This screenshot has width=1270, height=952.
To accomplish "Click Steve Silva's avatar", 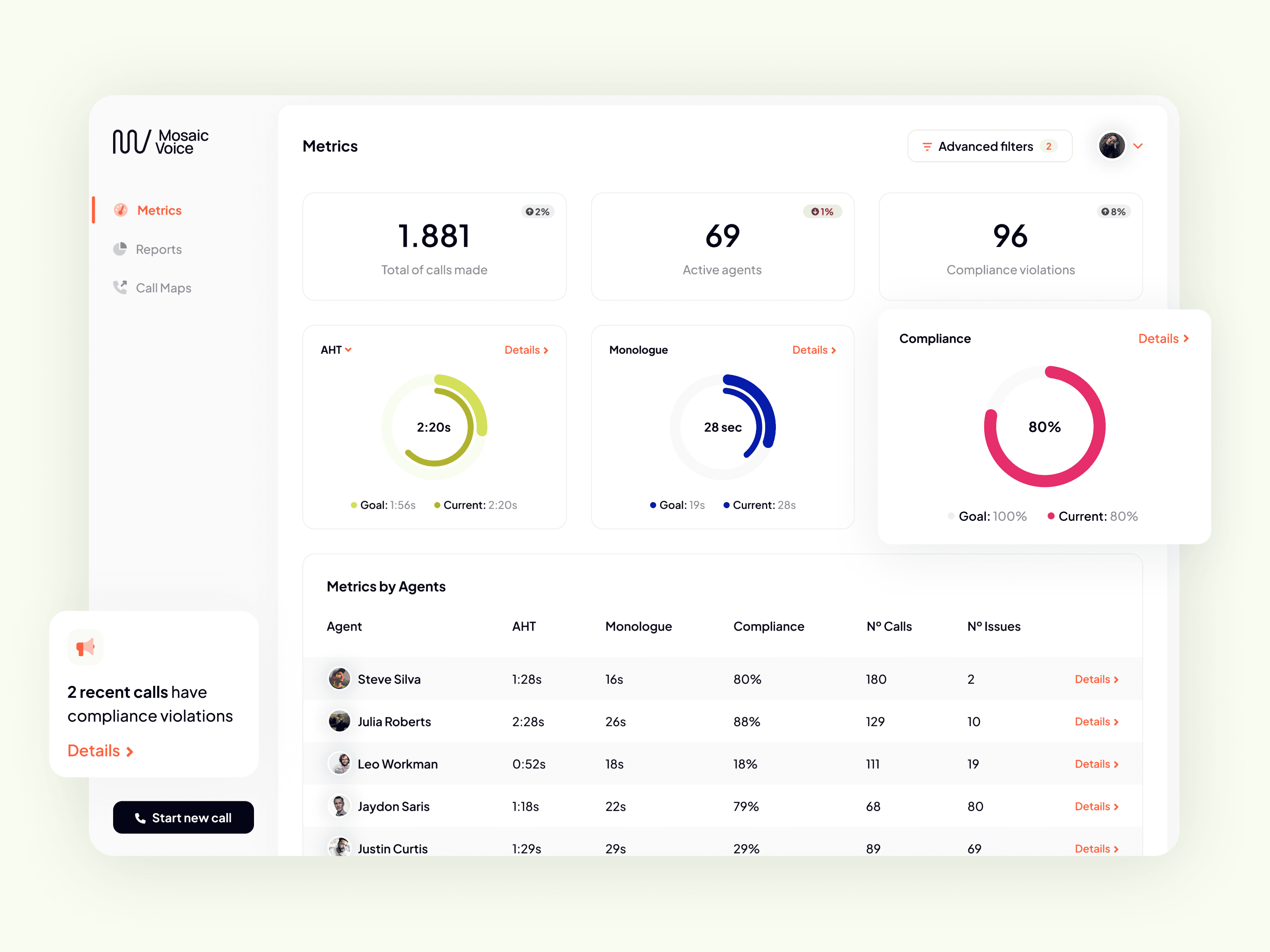I will (x=339, y=679).
